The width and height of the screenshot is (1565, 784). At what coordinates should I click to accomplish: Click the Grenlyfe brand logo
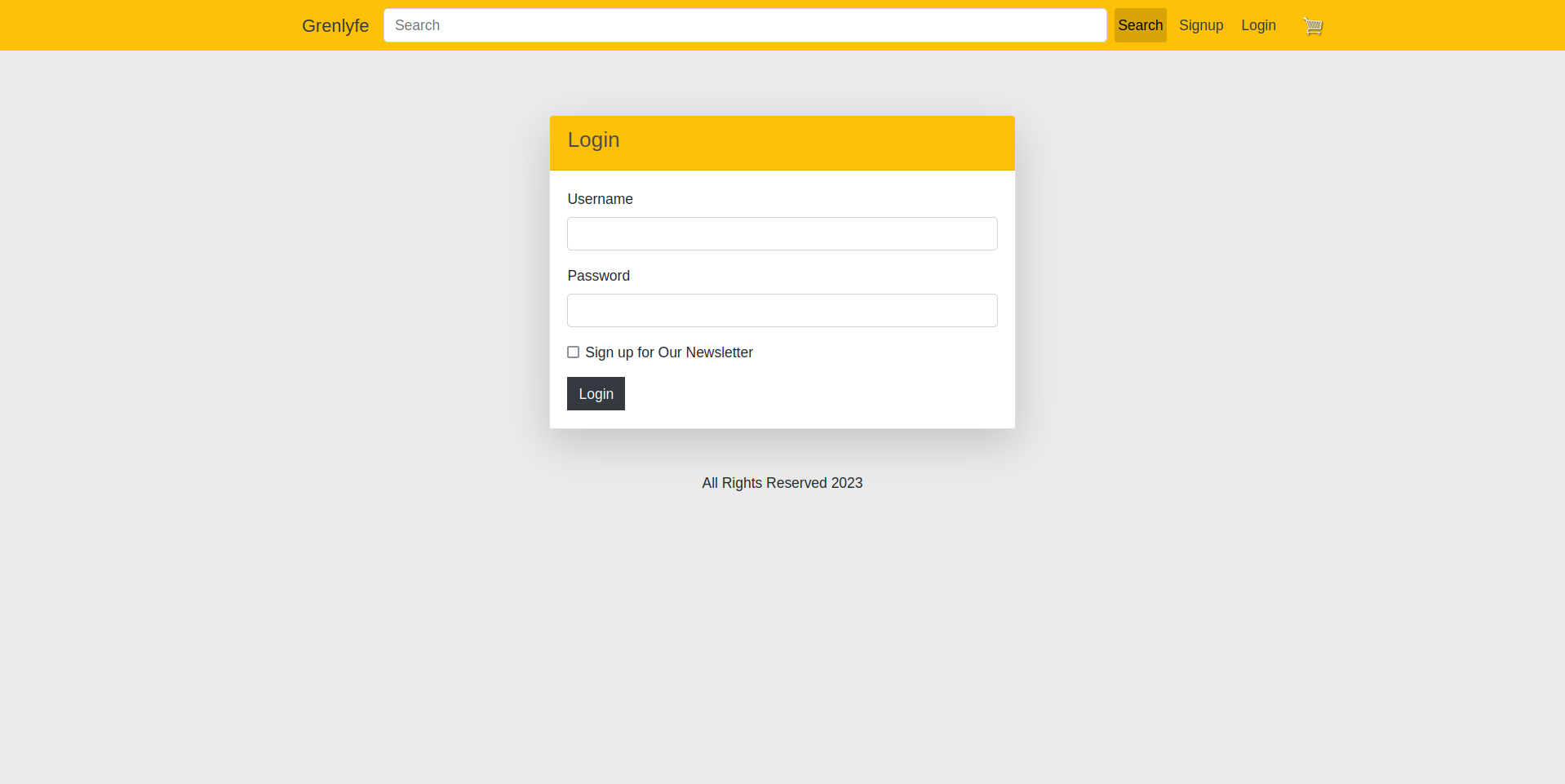click(335, 25)
